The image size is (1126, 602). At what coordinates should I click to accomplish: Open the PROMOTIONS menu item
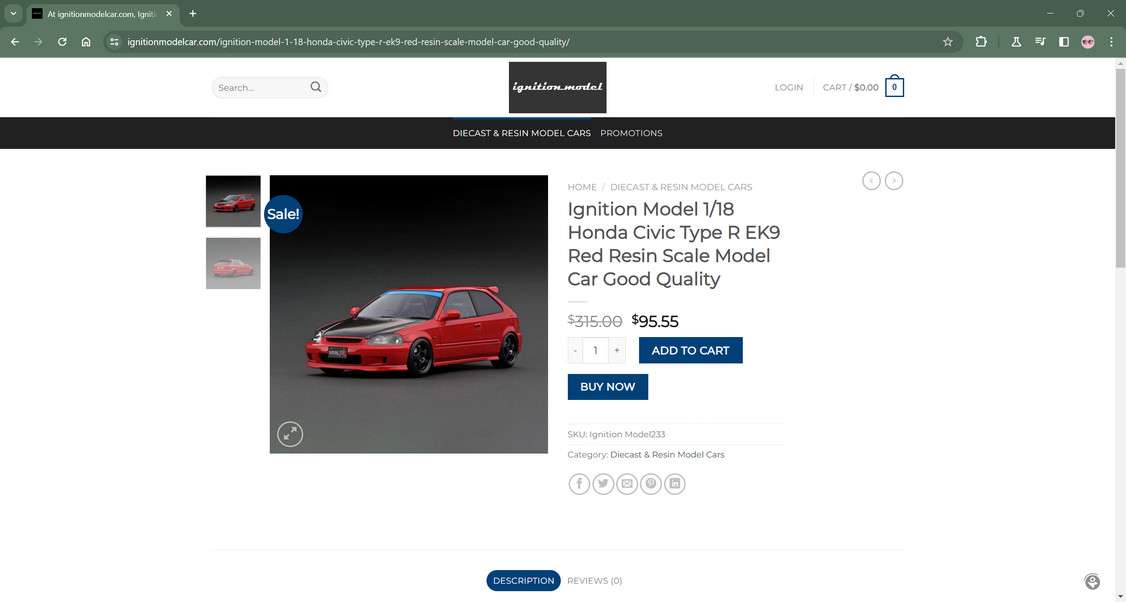click(x=631, y=132)
